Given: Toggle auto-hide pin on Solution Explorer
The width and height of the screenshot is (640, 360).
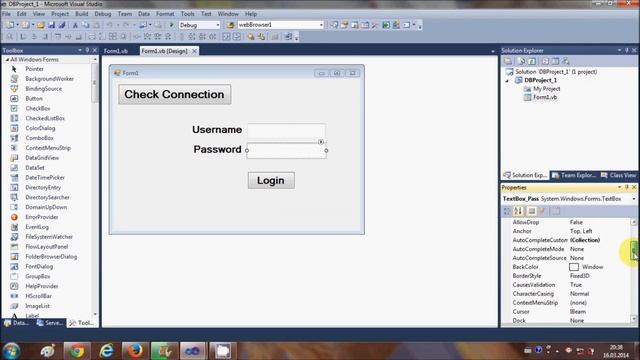Looking at the screenshot, I should (627, 50).
